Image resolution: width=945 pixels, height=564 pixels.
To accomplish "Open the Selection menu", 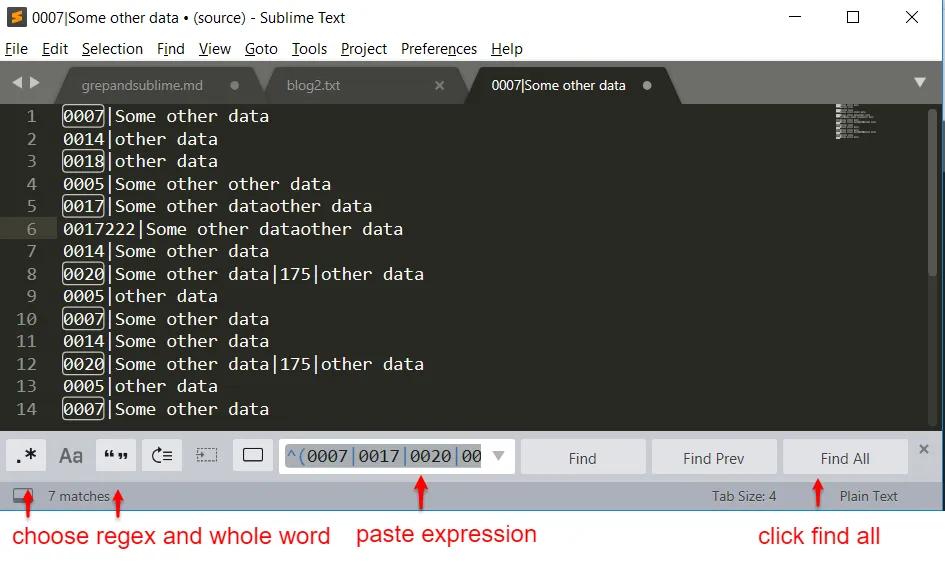I will [112, 49].
